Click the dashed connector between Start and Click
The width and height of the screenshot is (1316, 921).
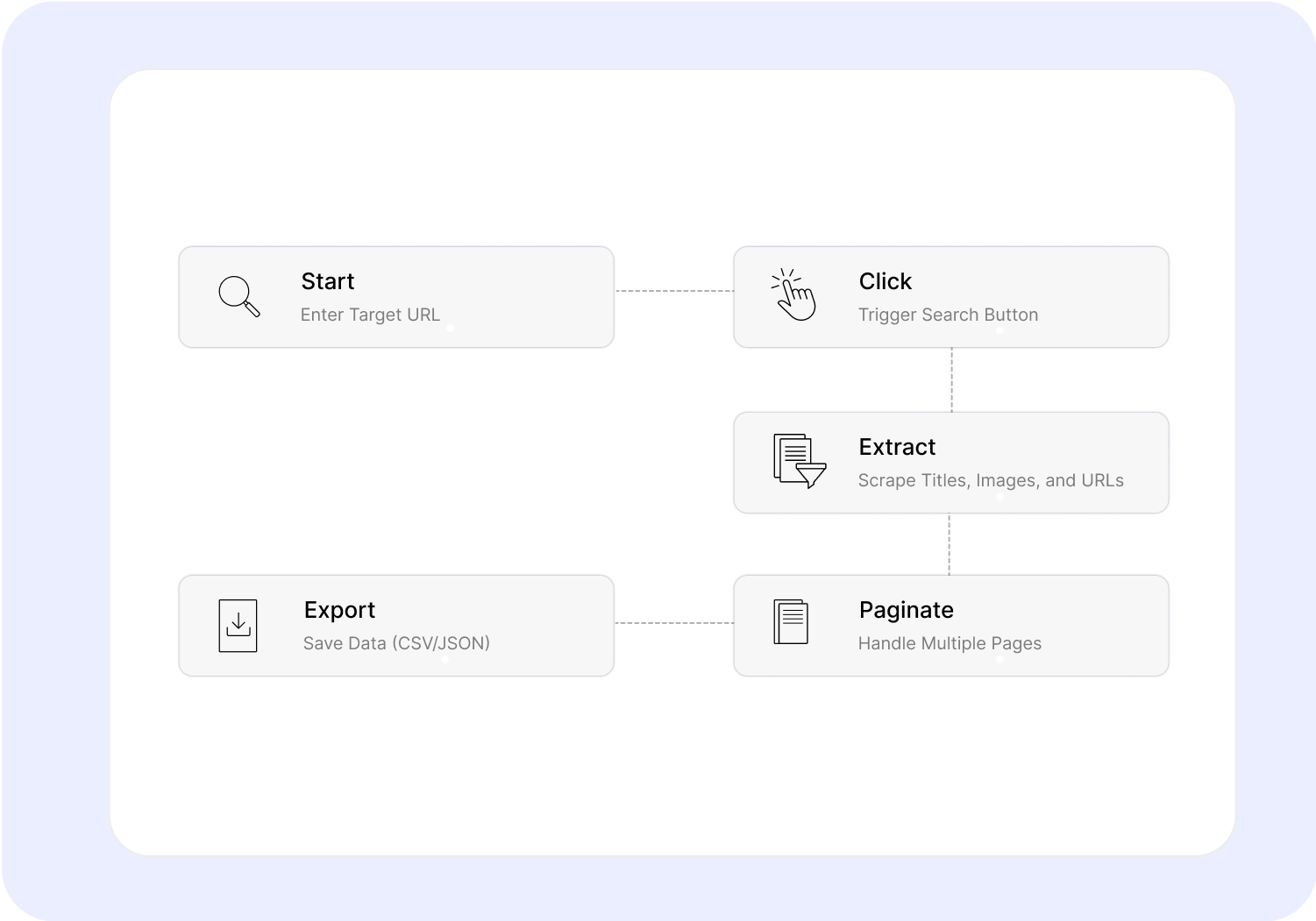pos(674,291)
